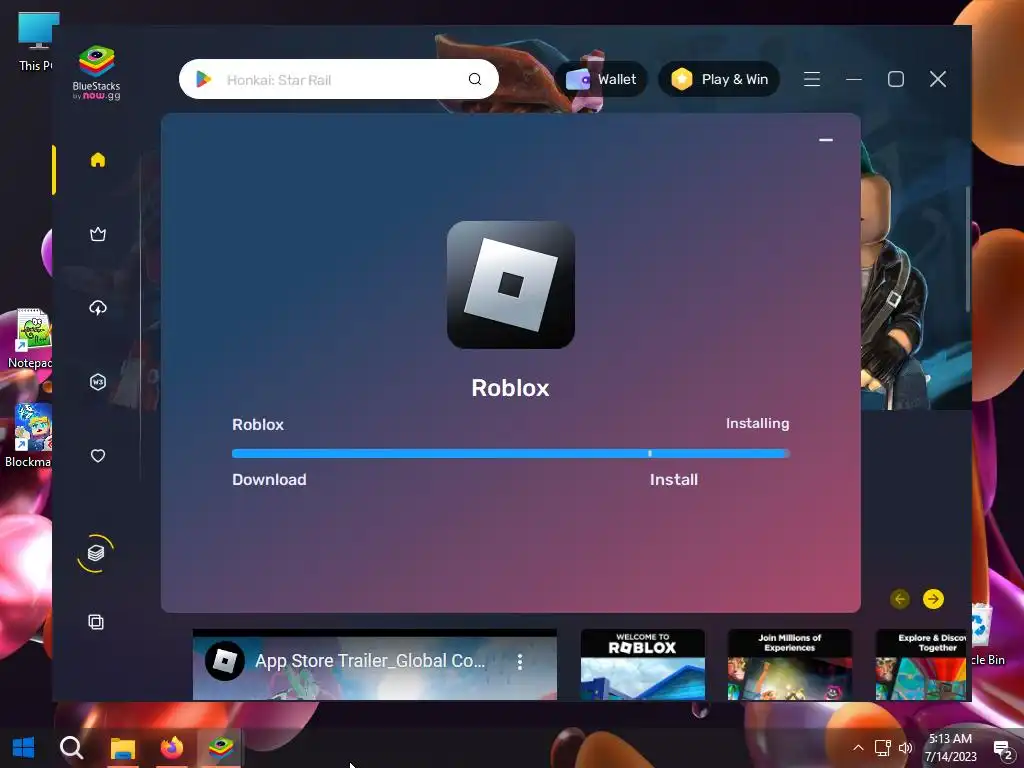Click the BlueStacks vertical scrollbar

967,249
